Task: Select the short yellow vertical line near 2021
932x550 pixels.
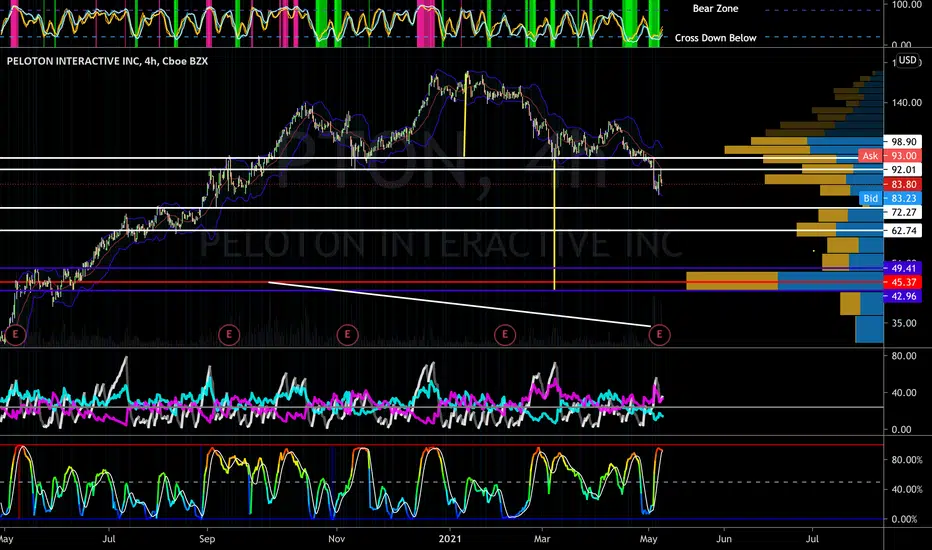Action: pos(465,116)
